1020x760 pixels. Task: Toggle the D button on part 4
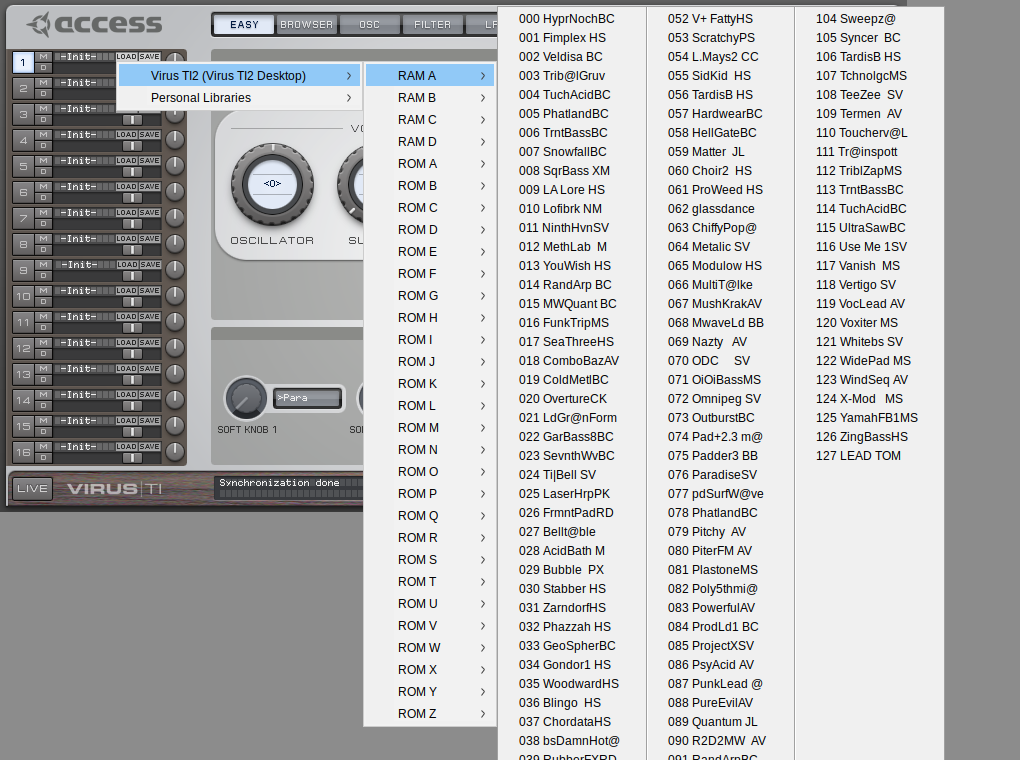(x=43, y=145)
